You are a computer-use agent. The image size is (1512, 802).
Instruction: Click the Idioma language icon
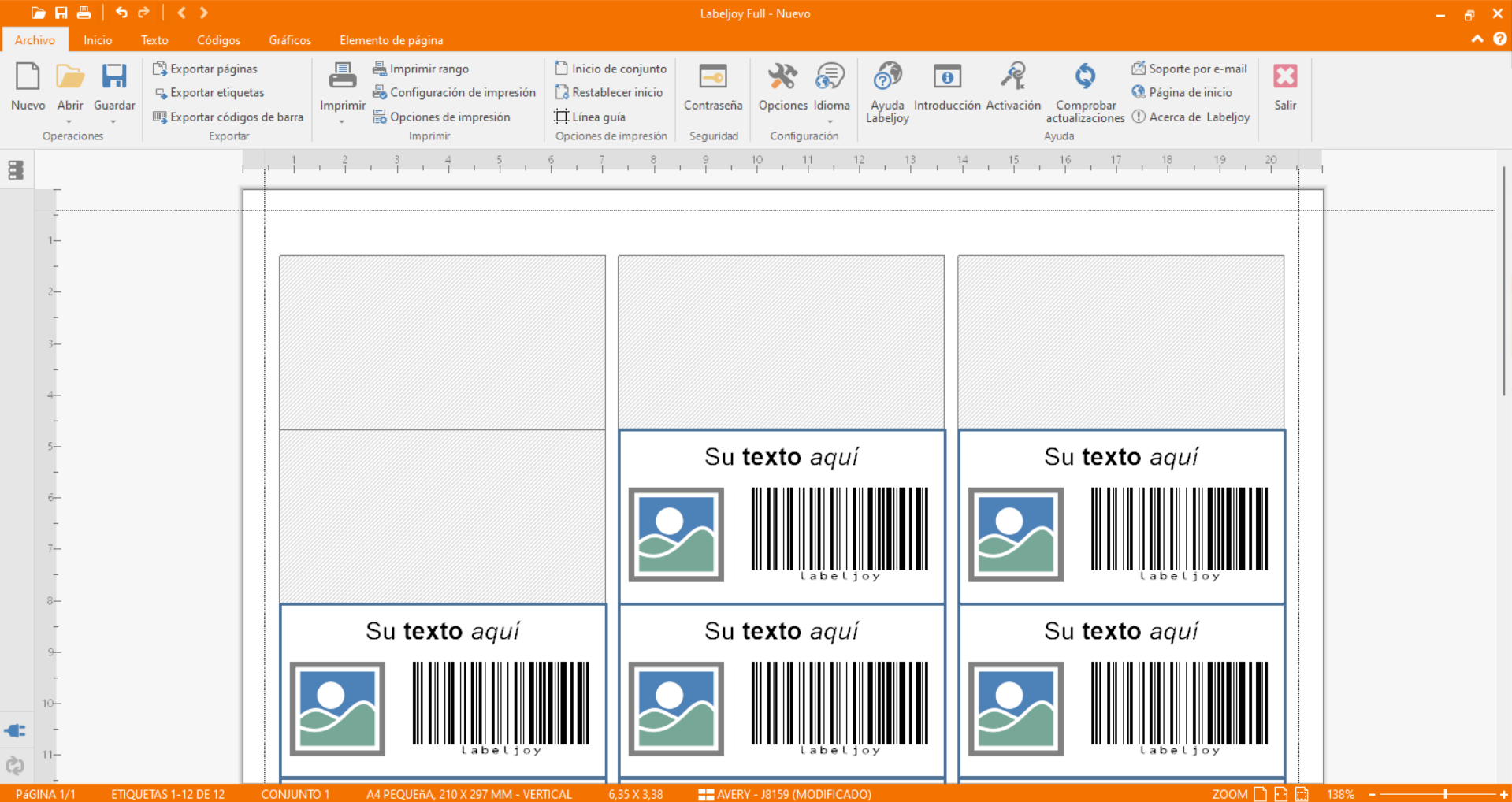point(830,77)
